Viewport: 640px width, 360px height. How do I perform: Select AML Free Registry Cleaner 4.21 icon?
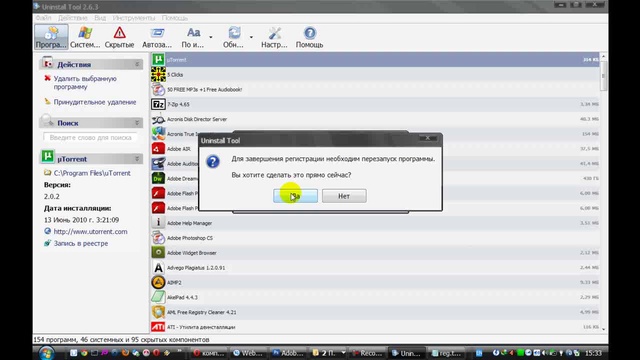158,312
